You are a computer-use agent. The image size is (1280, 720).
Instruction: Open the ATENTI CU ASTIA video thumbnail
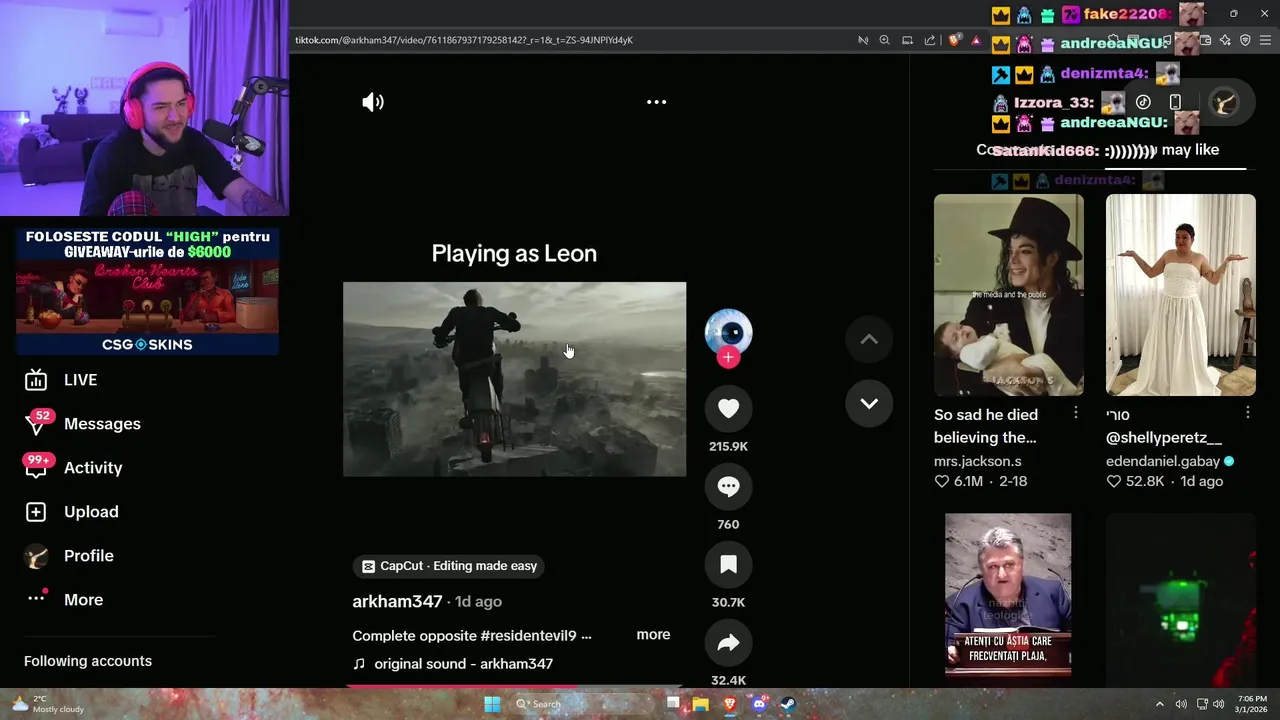click(x=1008, y=595)
